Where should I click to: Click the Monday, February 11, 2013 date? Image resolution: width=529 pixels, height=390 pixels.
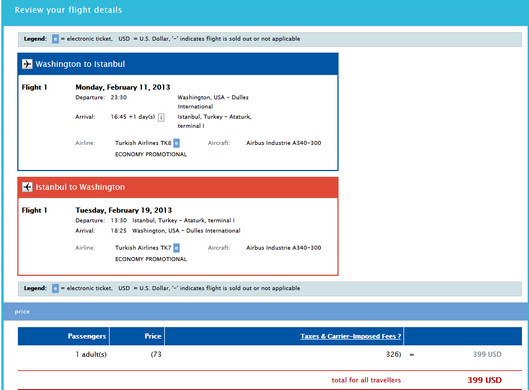[123, 87]
